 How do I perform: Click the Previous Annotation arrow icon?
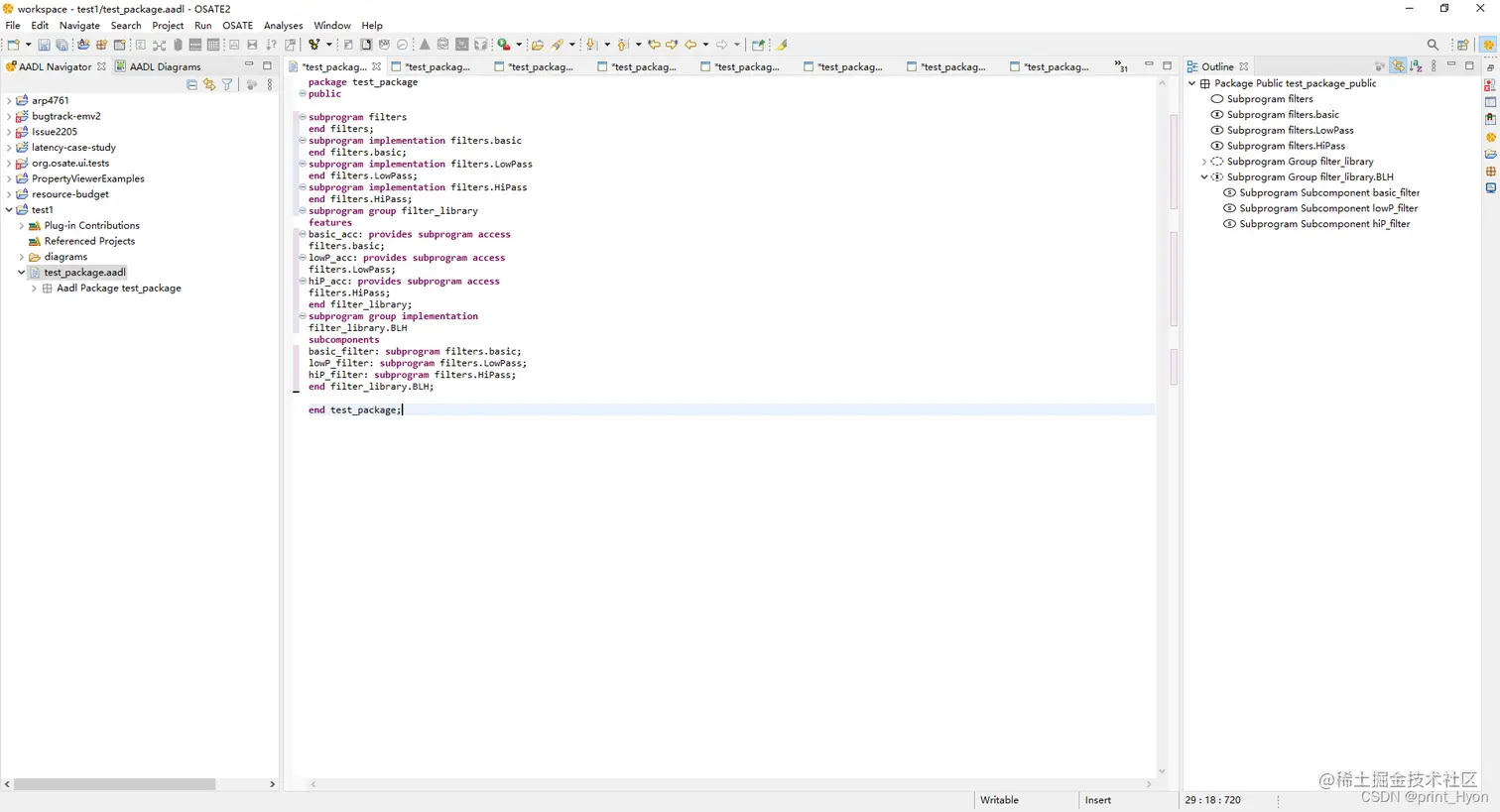(623, 45)
